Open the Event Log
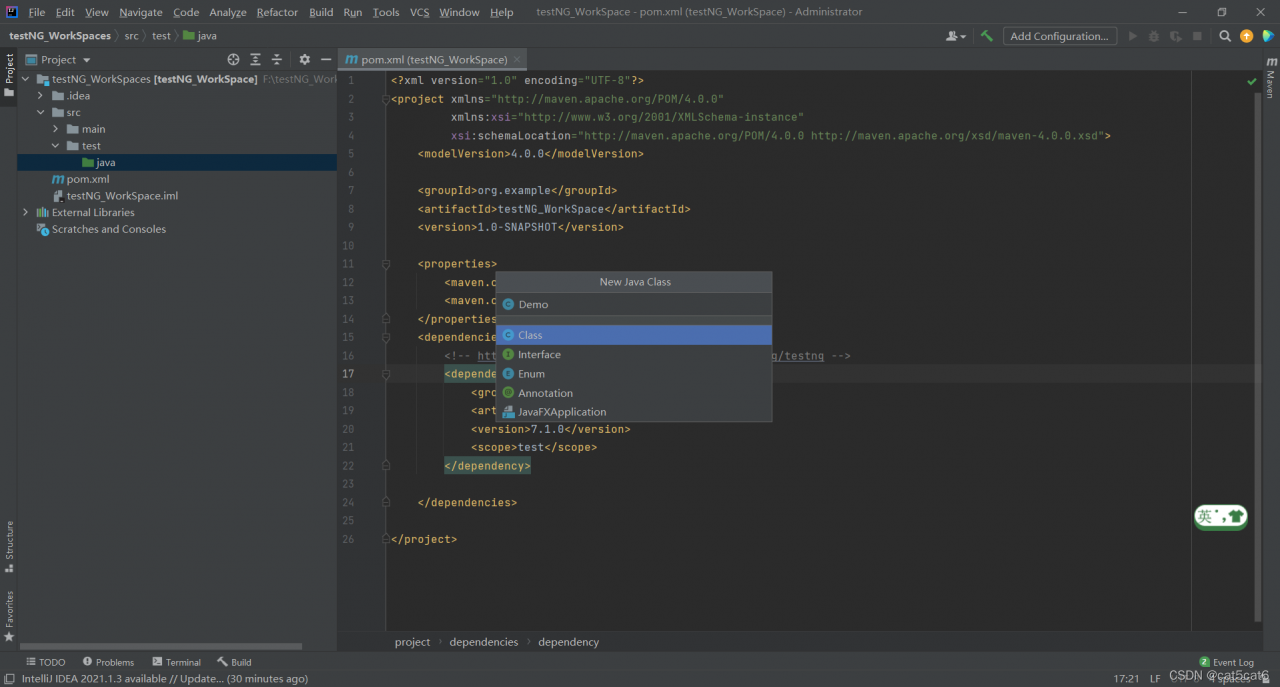The width and height of the screenshot is (1280, 687). click(x=1226, y=662)
